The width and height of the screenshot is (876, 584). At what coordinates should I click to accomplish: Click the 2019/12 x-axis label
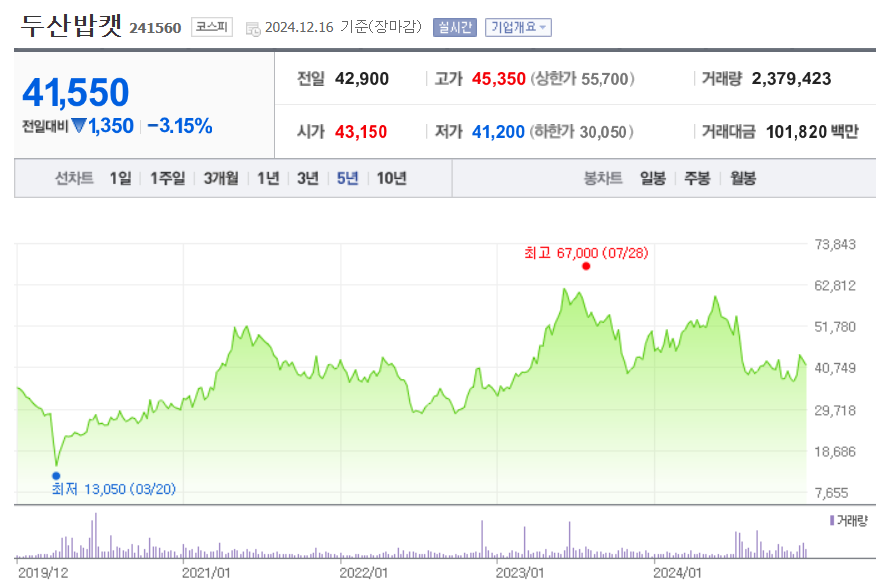(43, 573)
